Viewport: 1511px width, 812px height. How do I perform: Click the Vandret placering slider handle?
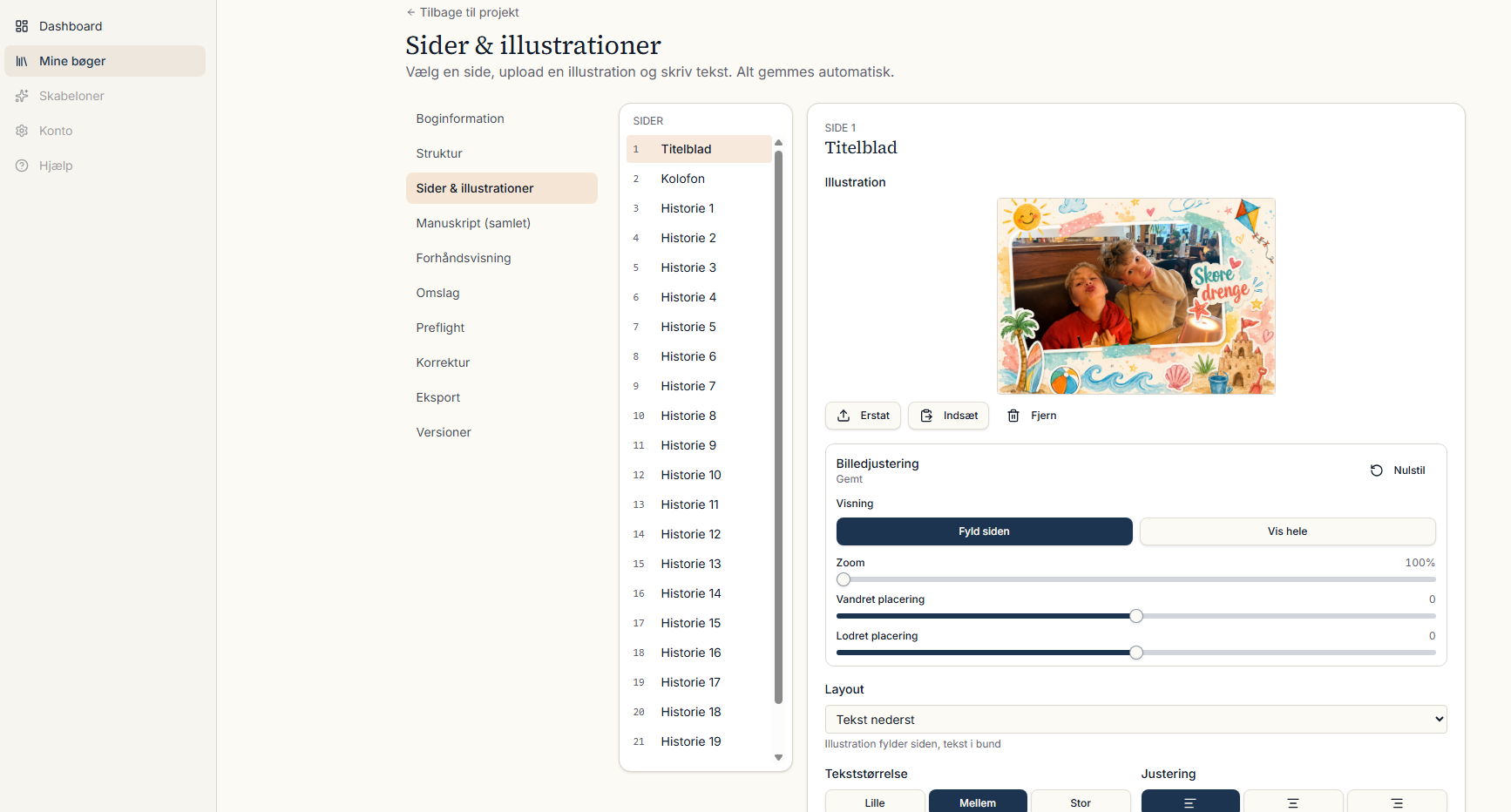point(1136,616)
